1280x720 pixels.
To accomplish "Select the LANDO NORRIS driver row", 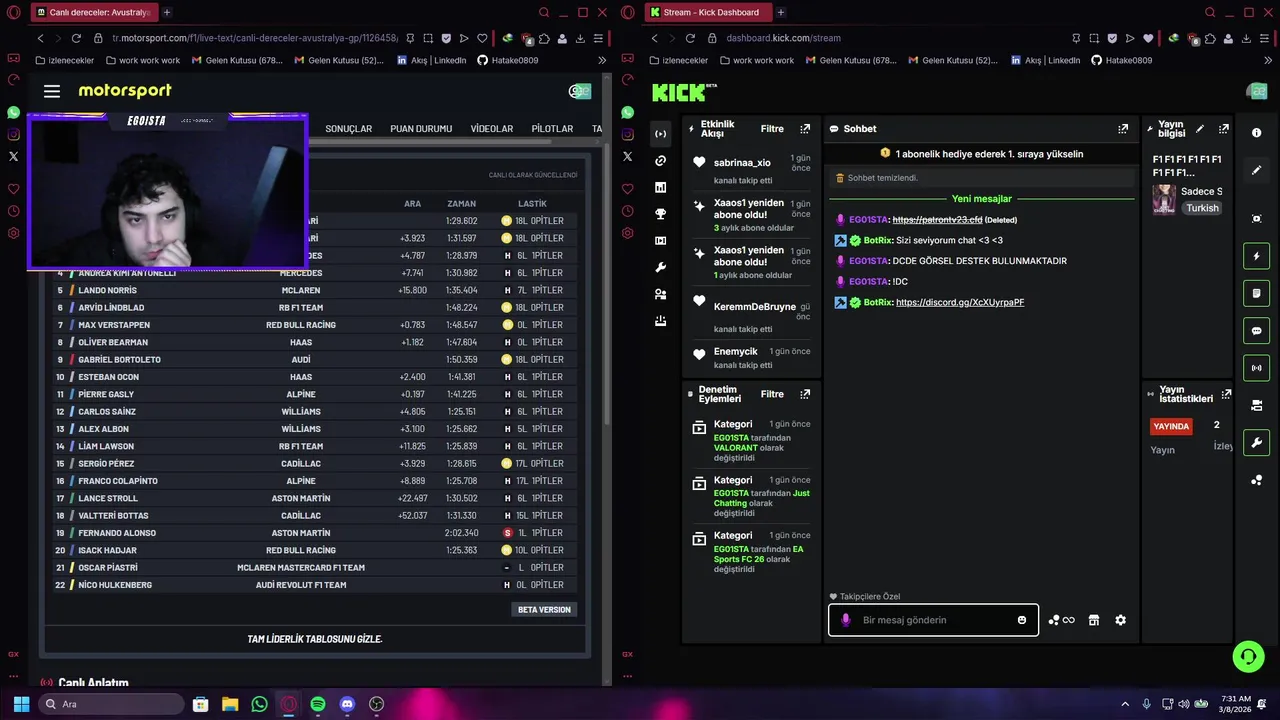I will (316, 290).
